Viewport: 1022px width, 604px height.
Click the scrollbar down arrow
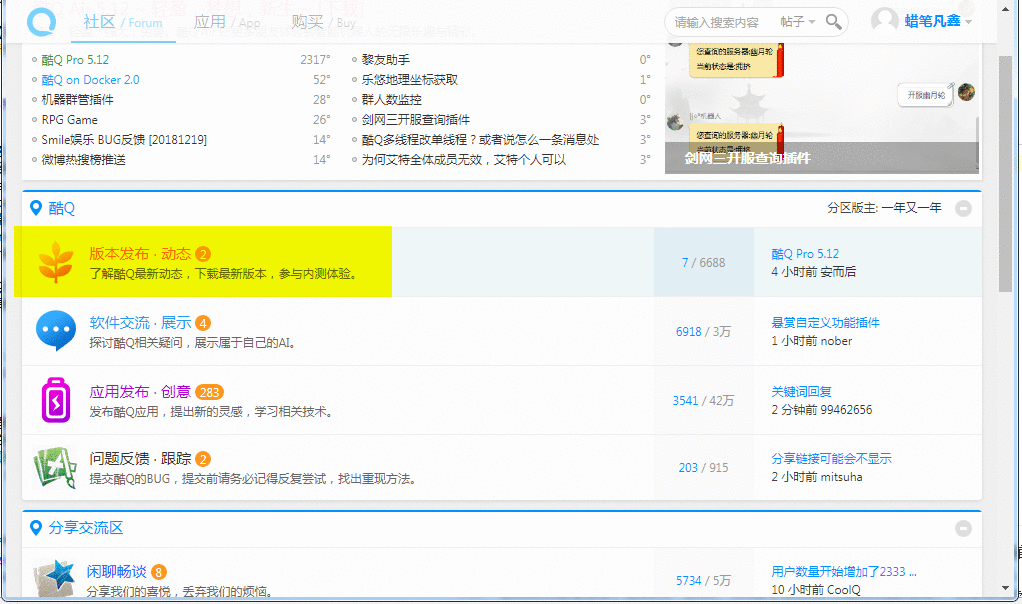point(1006,588)
